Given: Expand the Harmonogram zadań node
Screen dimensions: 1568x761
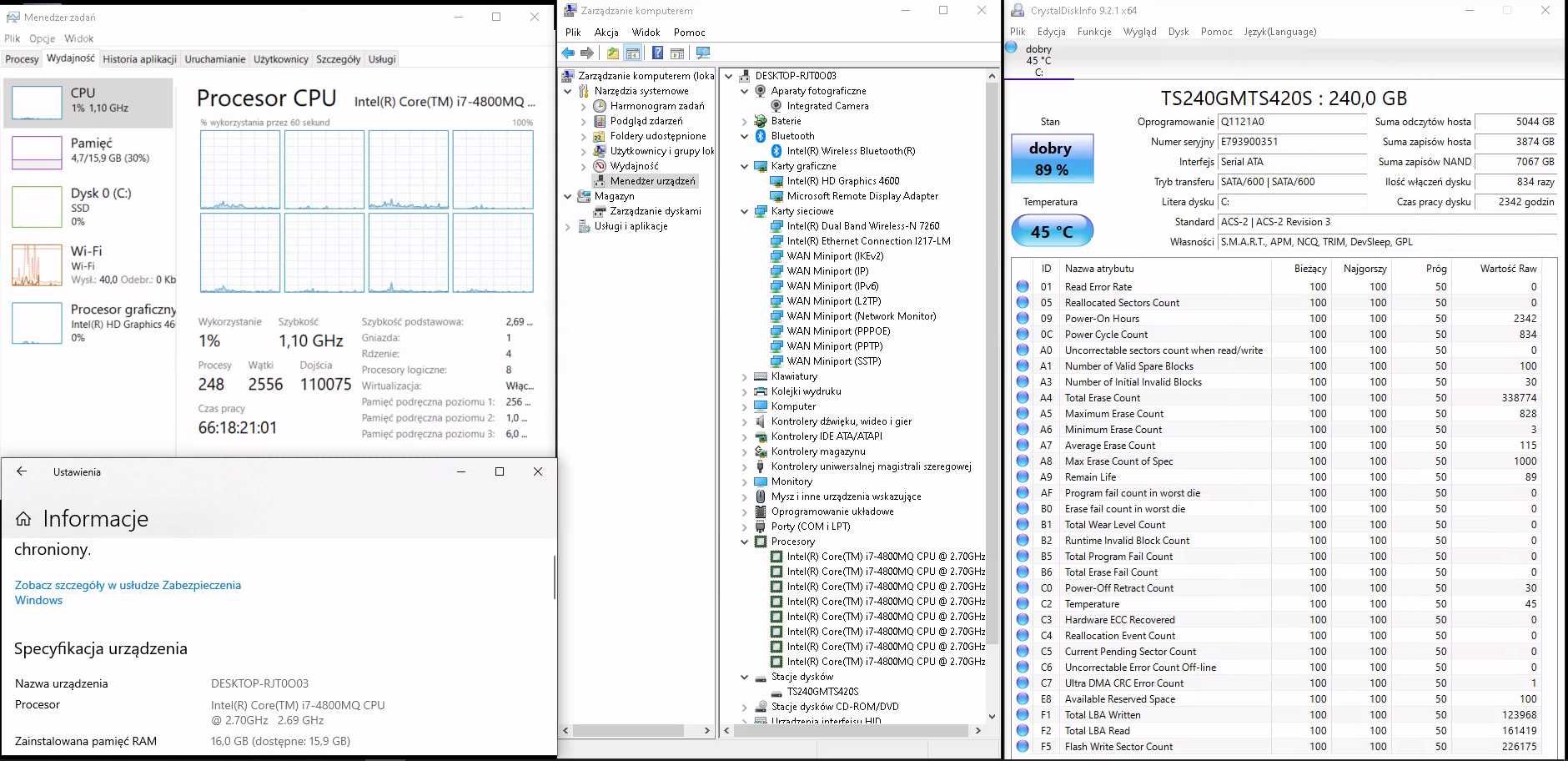Looking at the screenshot, I should tap(583, 106).
